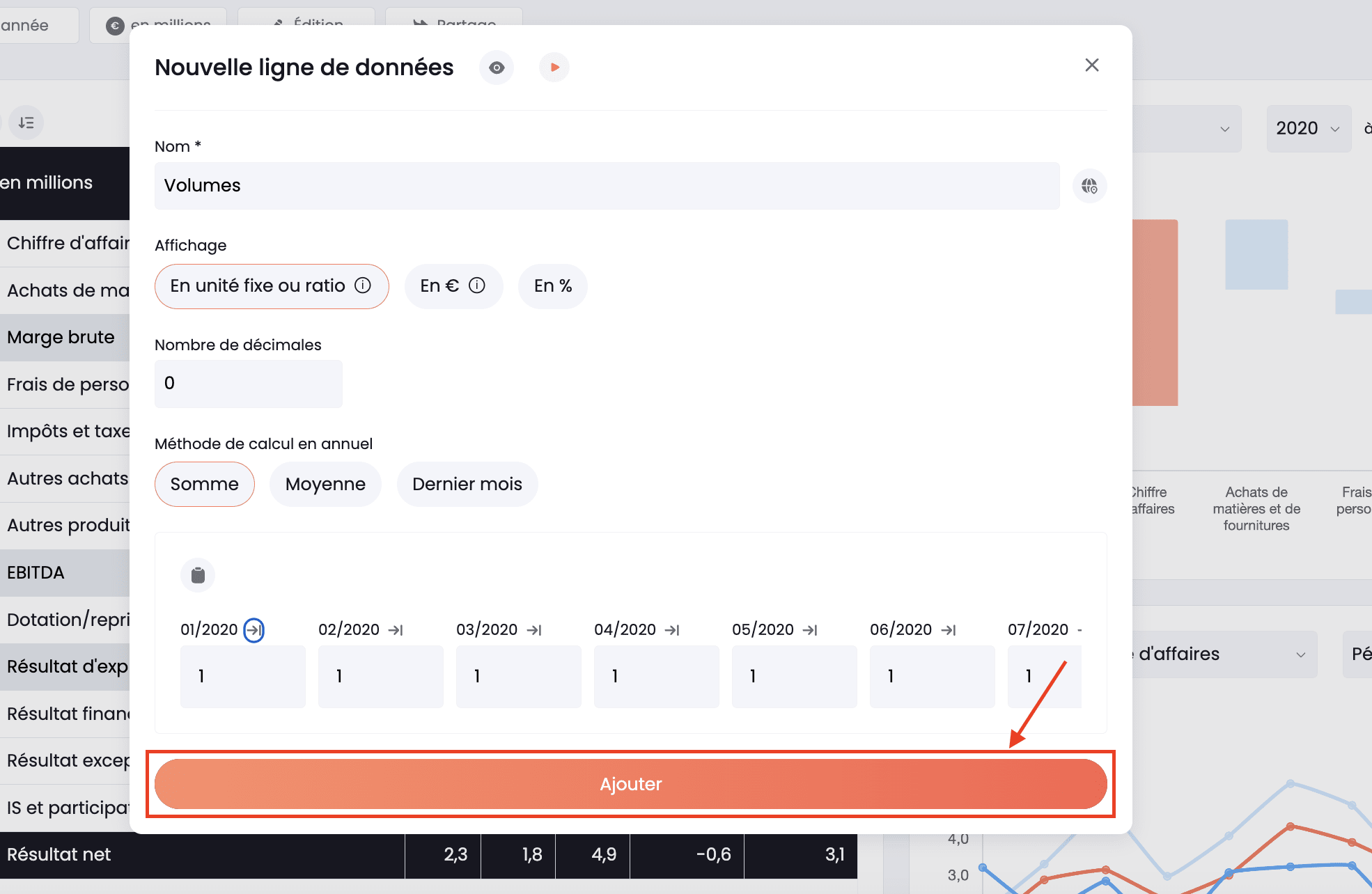Select the Impôts et taxes row
Screen dimensions: 1372x894
click(x=65, y=432)
